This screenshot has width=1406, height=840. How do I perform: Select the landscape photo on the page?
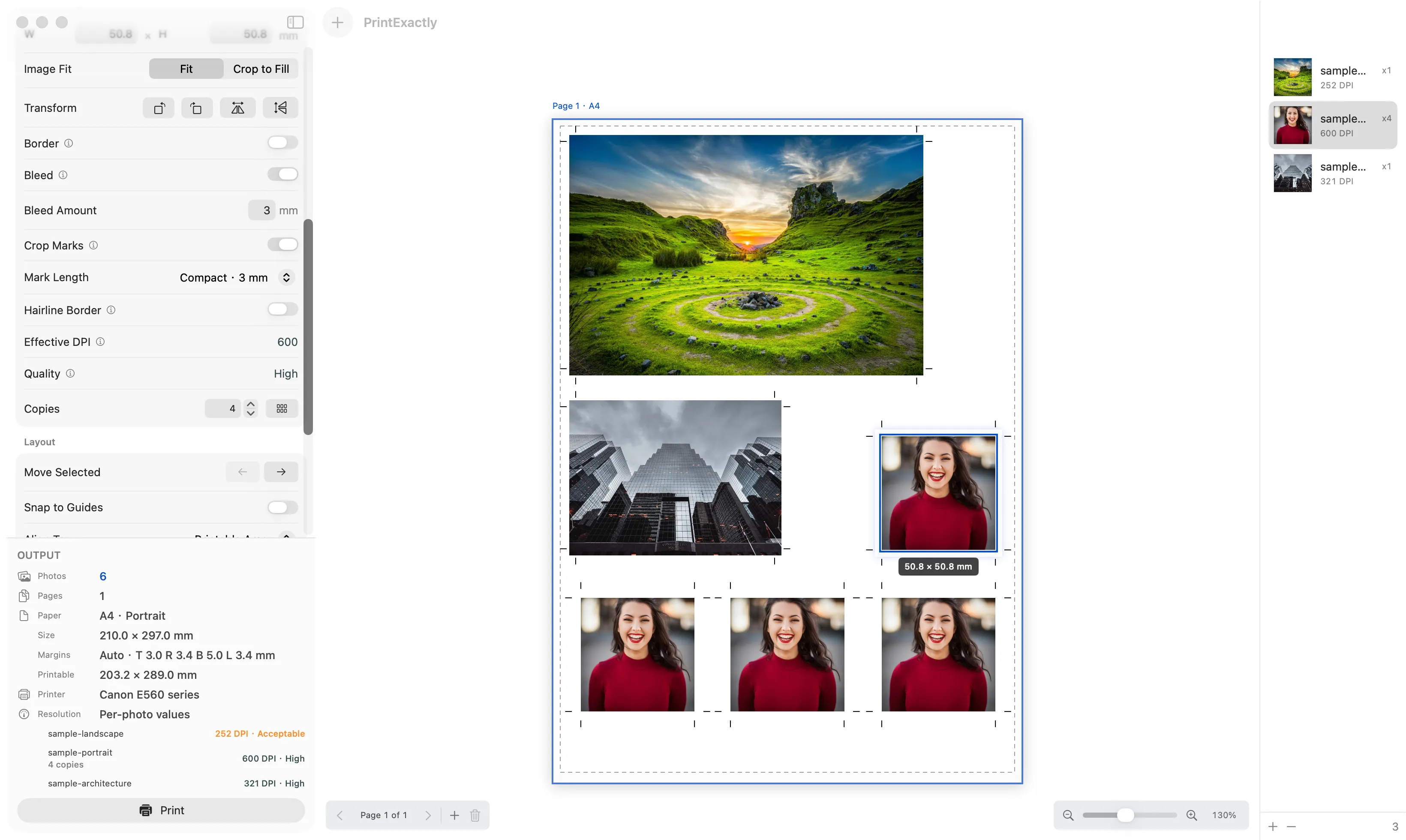point(745,255)
